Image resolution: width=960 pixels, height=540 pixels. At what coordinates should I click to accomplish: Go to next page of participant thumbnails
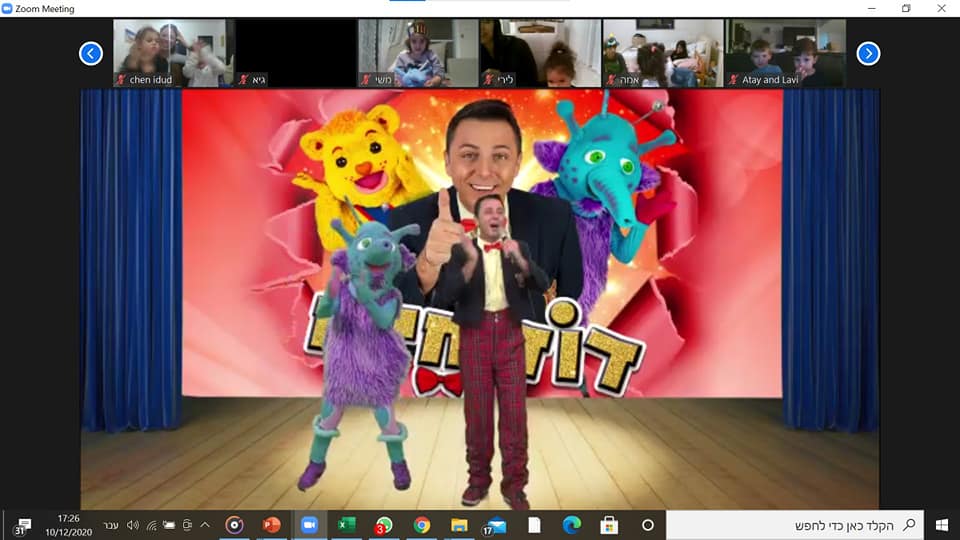[x=868, y=54]
